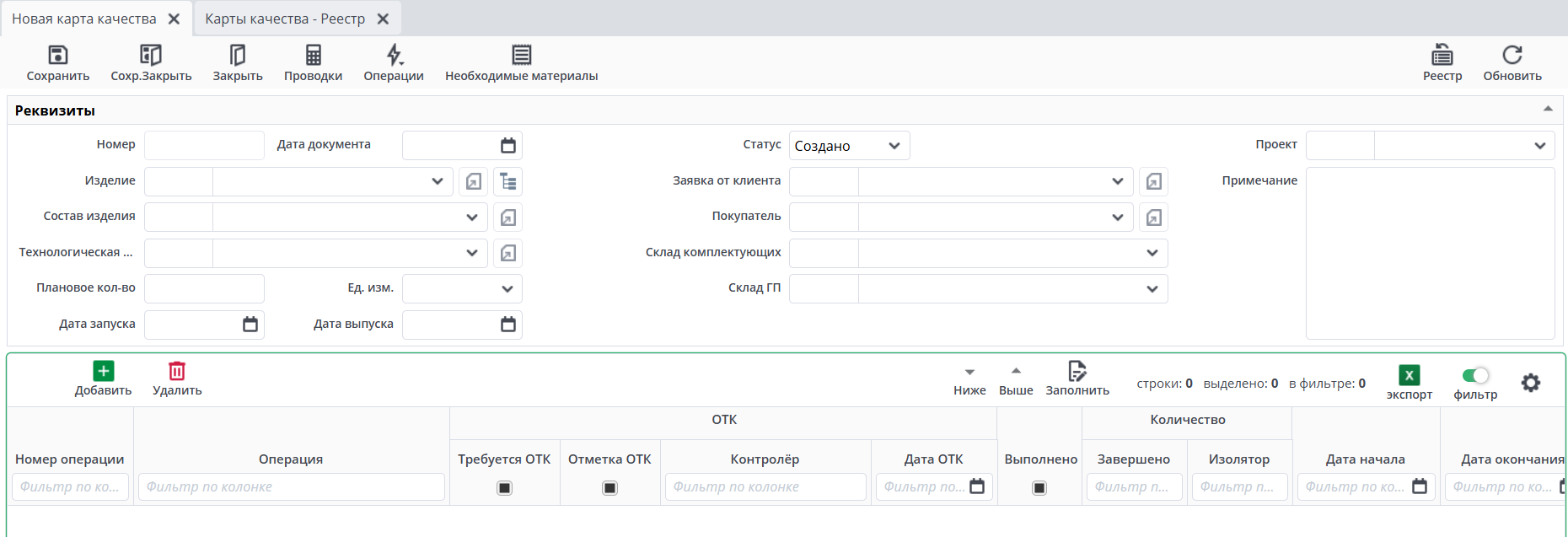The image size is (1568, 537).
Task: Open table settings gear icon
Action: click(x=1530, y=383)
